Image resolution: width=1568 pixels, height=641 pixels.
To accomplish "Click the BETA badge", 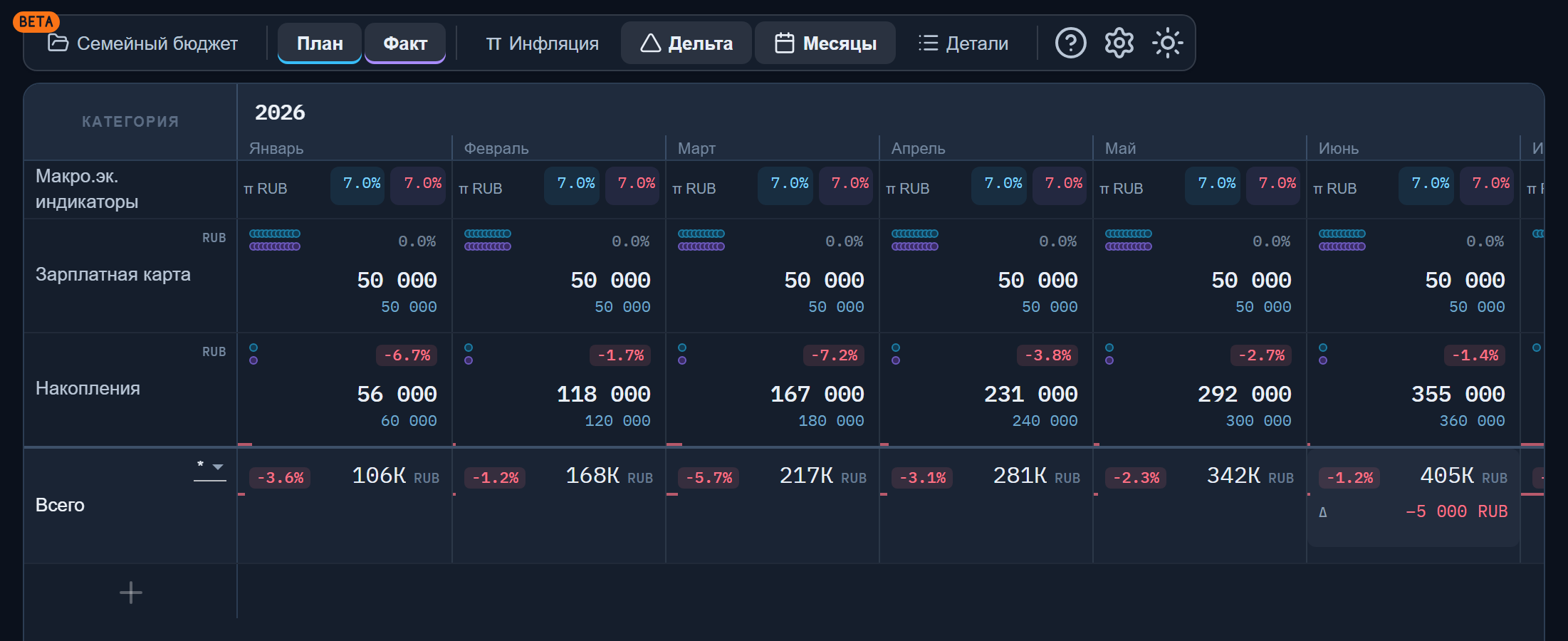I will point(36,21).
